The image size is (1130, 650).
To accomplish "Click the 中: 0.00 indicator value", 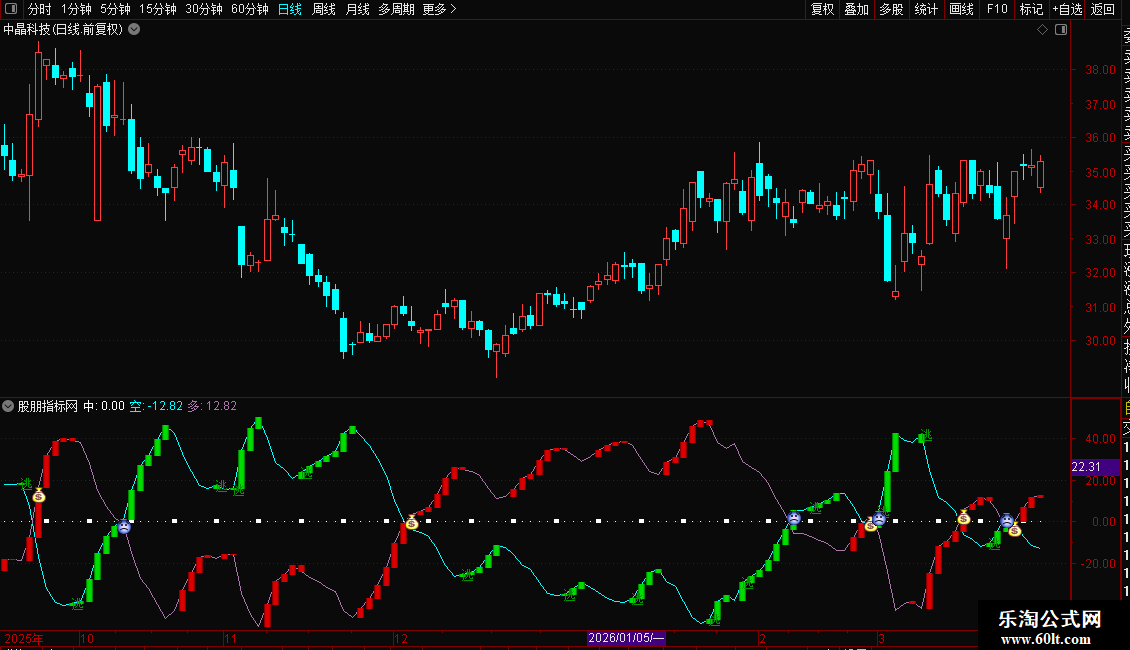I will pyautogui.click(x=104, y=406).
